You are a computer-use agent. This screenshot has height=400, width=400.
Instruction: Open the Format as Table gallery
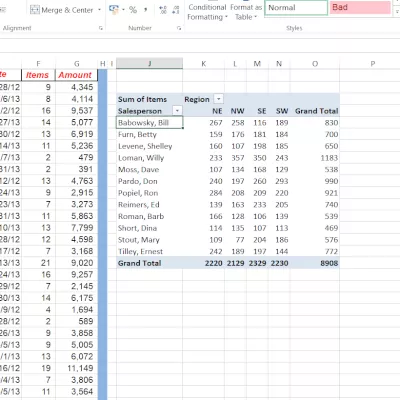tap(246, 12)
